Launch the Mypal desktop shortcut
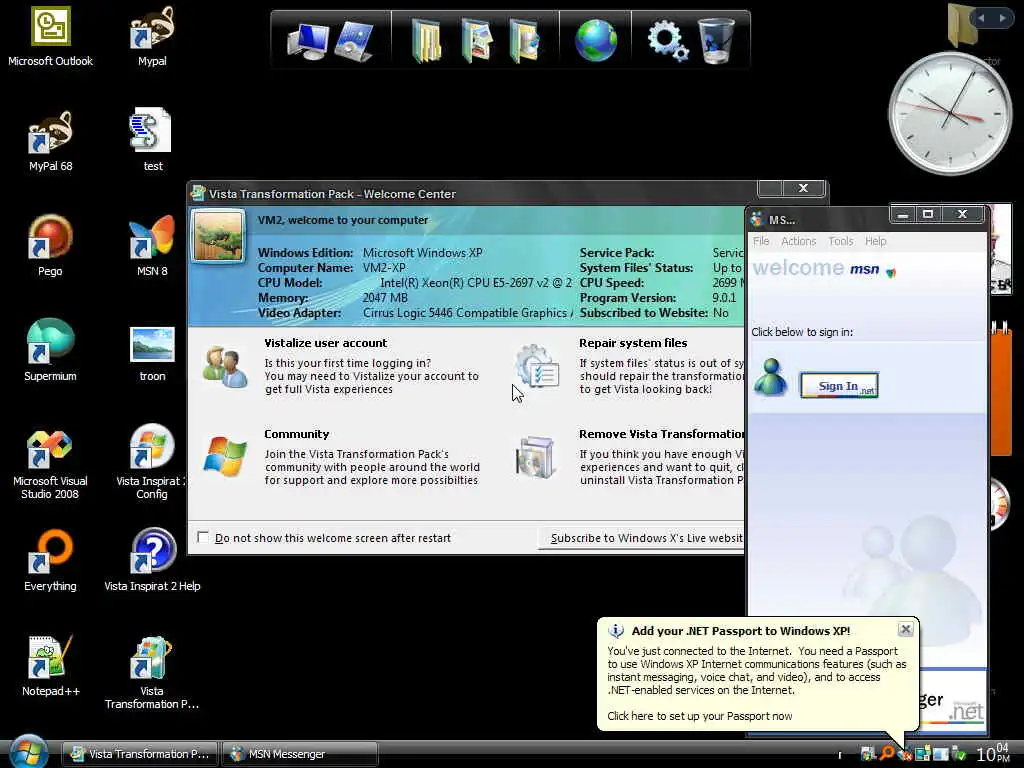1024x768 pixels. click(152, 37)
